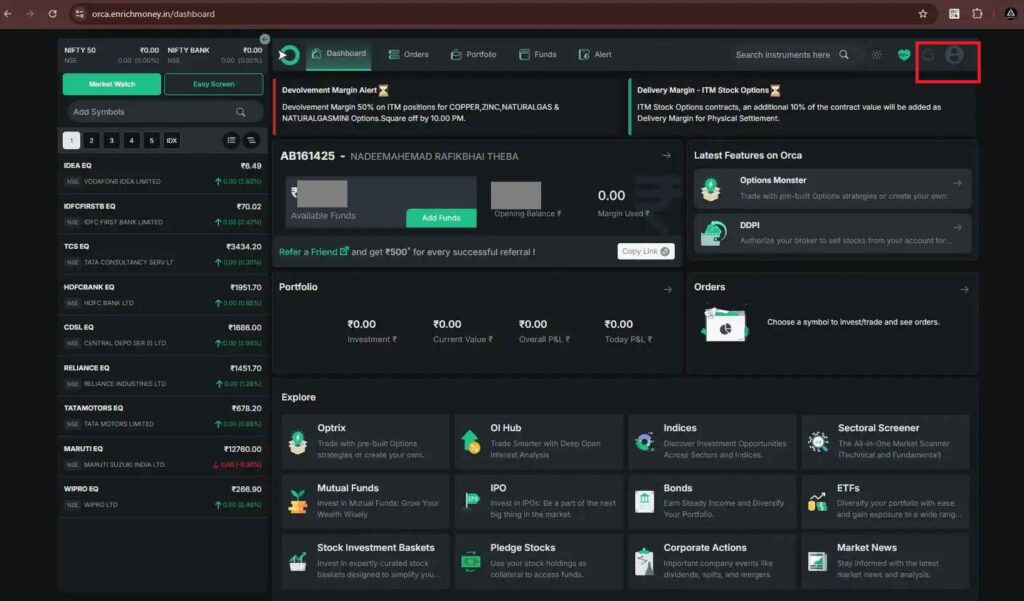Select watchlist number 2

[91, 140]
